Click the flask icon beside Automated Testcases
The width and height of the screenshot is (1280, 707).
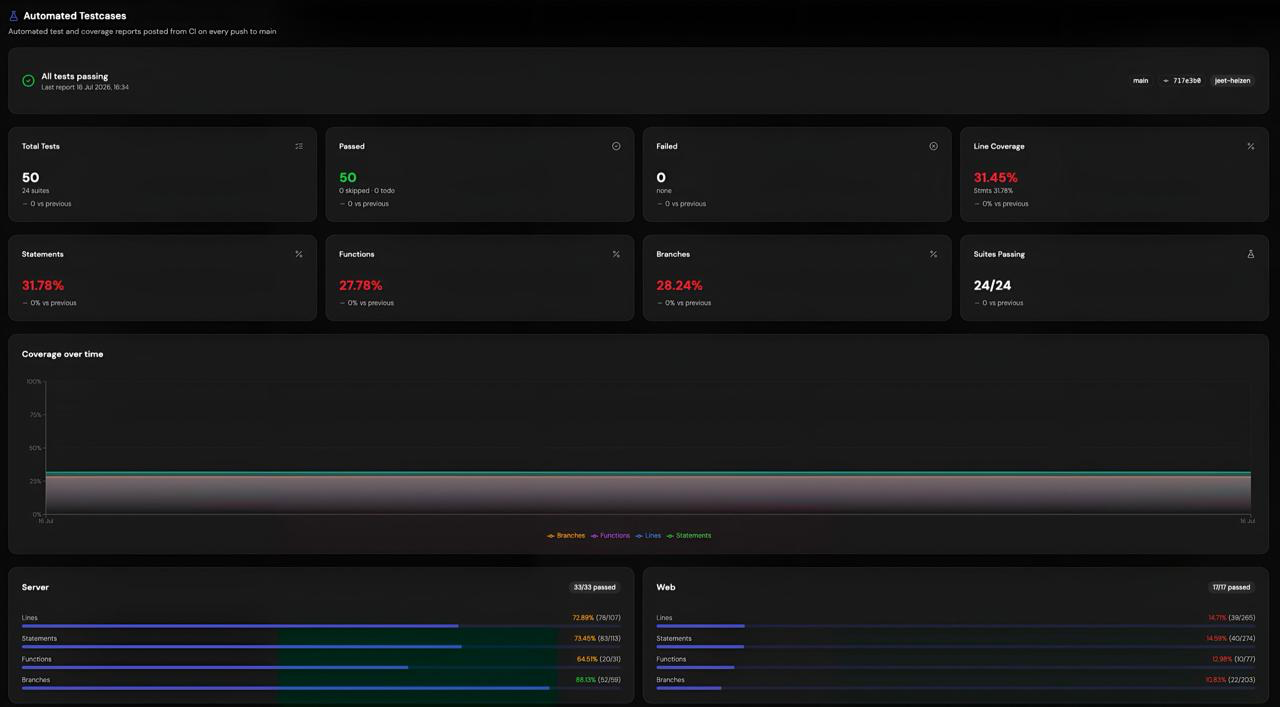[14, 16]
